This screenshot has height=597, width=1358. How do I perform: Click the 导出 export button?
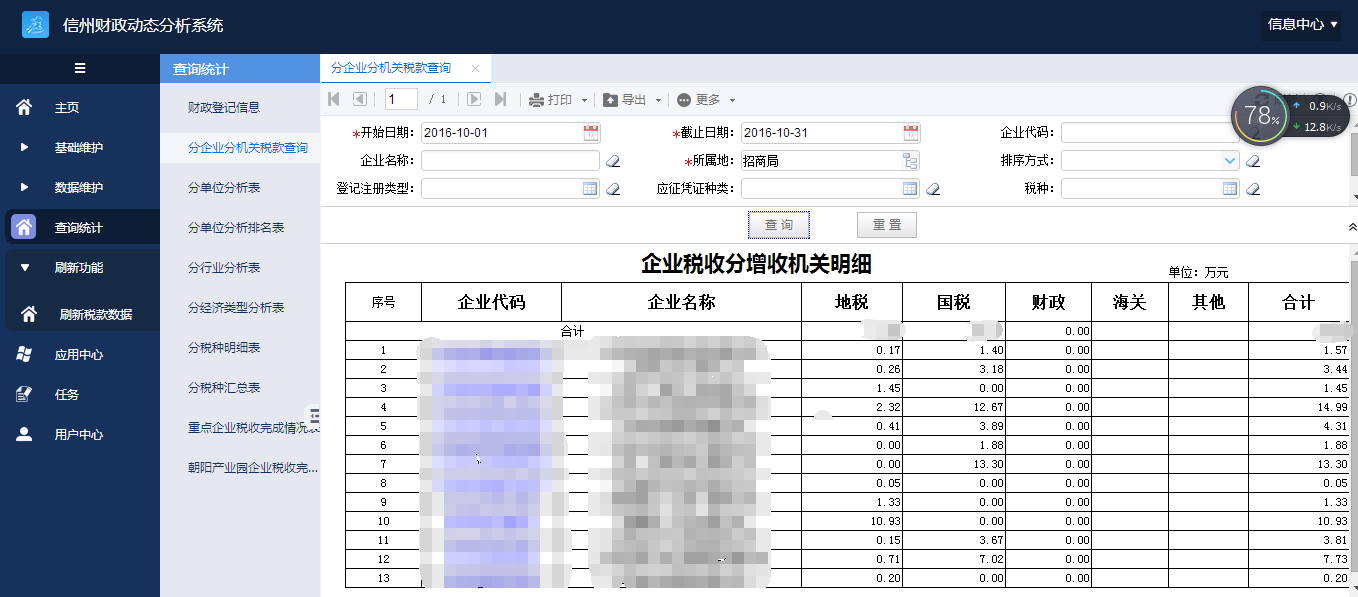(625, 100)
